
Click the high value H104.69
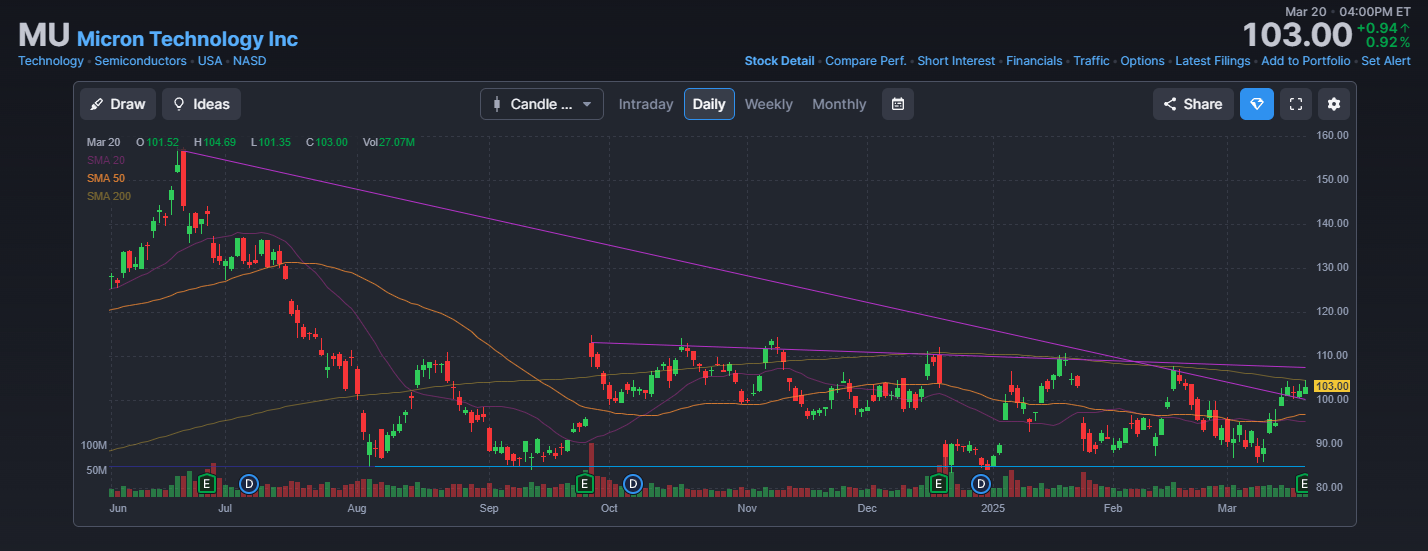215,142
